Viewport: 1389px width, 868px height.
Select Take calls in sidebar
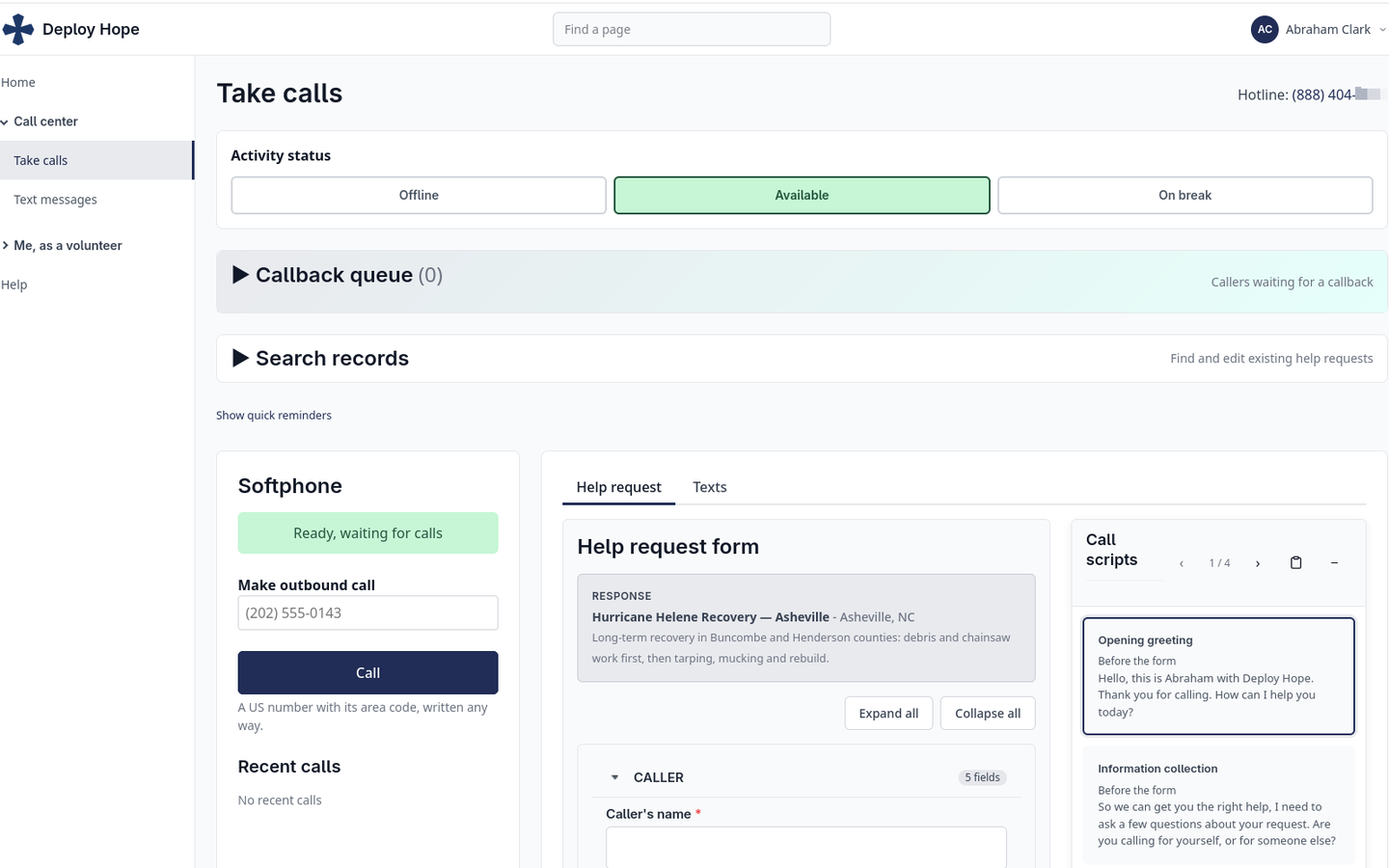[96, 160]
